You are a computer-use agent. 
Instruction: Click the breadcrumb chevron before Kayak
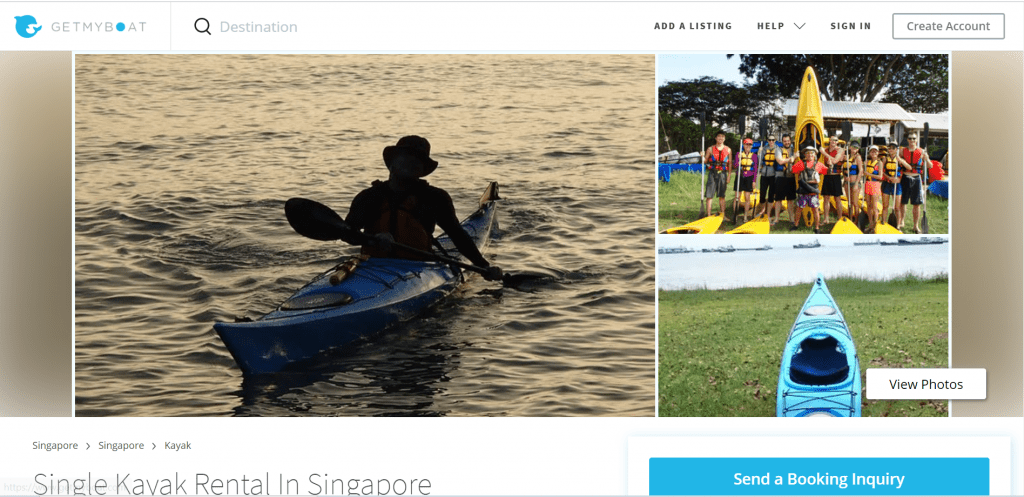tap(154, 446)
